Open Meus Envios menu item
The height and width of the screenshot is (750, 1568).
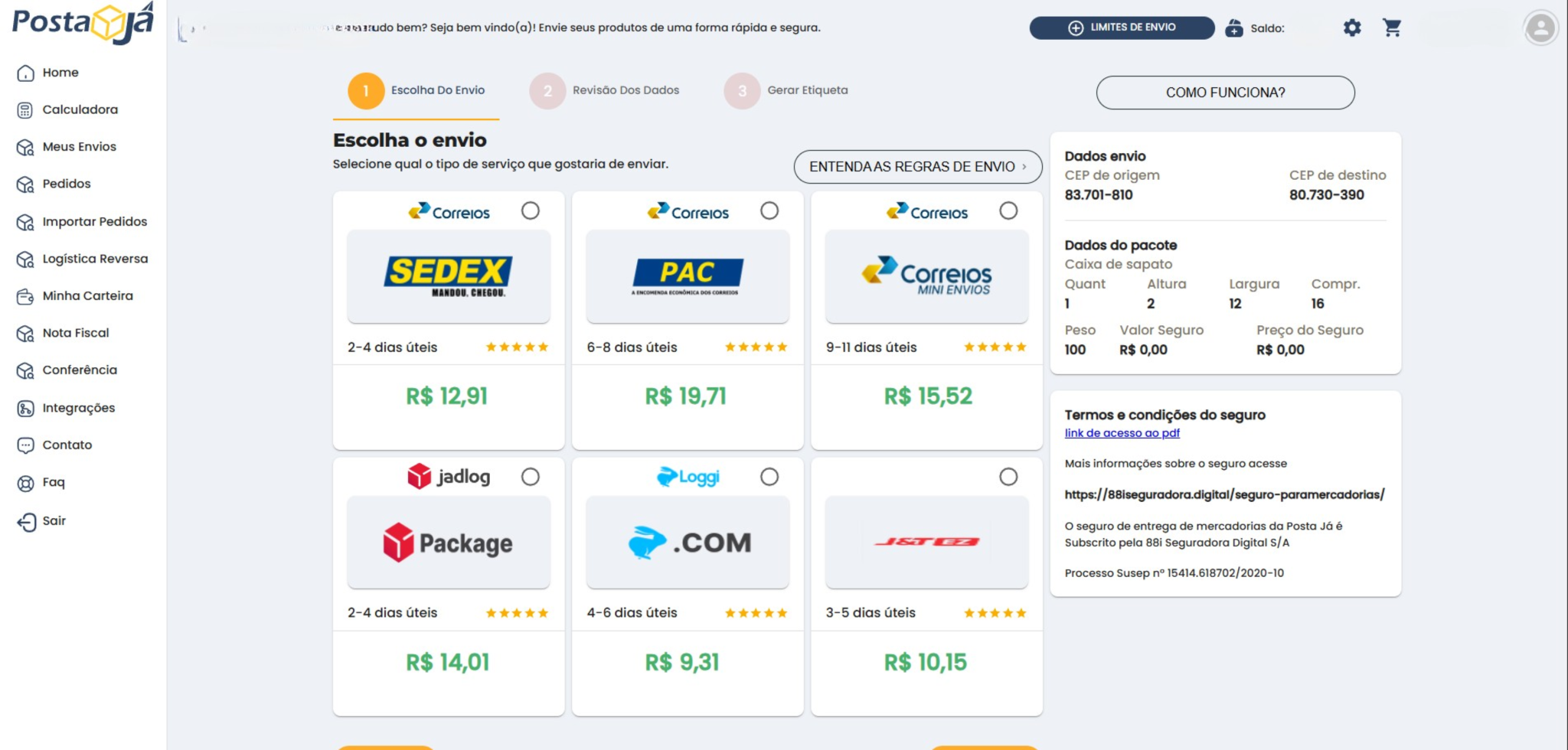80,147
